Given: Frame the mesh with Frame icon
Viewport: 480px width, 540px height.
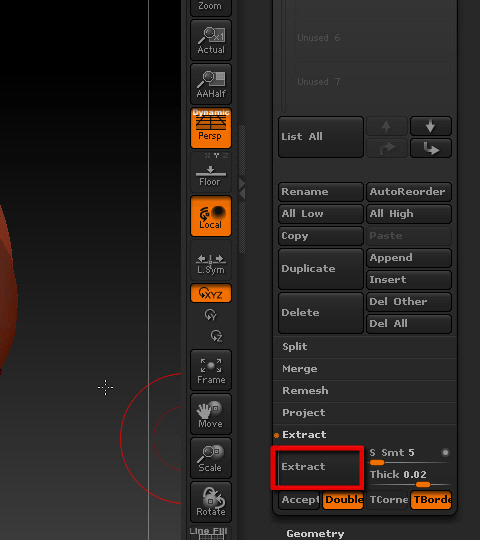Looking at the screenshot, I should (211, 370).
